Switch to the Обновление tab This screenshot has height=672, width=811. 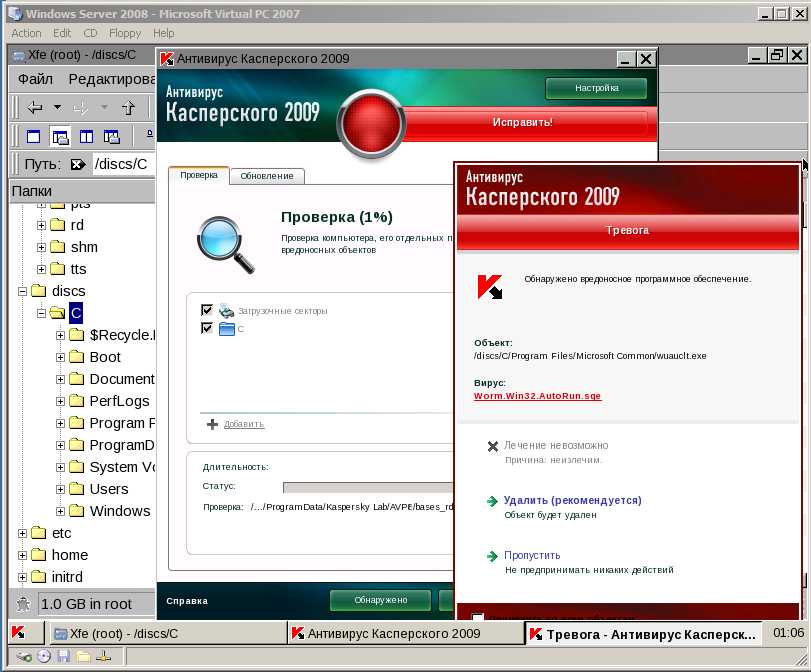(x=267, y=176)
